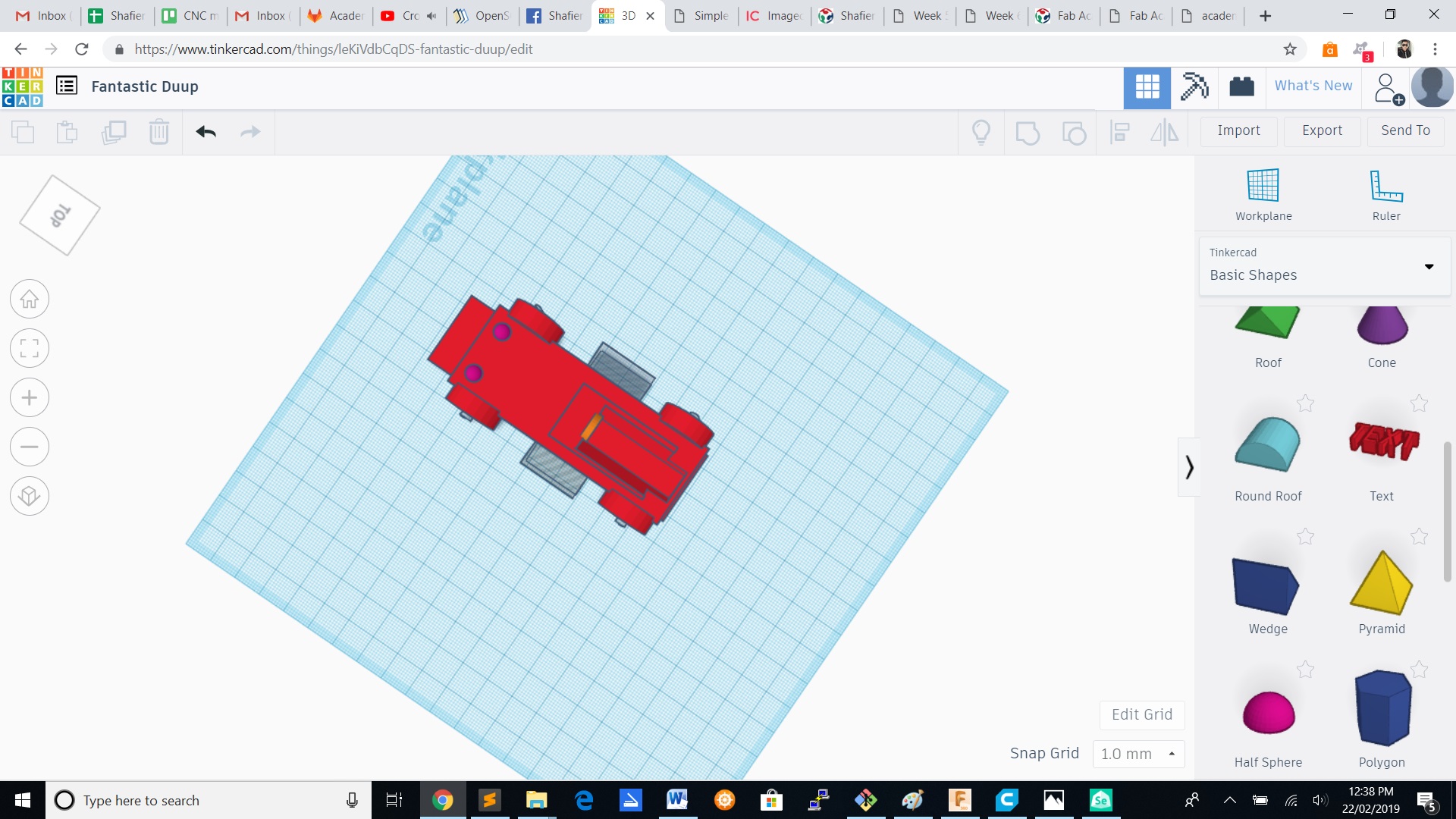Click the Ungroup icon
The image size is (1456, 819).
tap(1073, 132)
